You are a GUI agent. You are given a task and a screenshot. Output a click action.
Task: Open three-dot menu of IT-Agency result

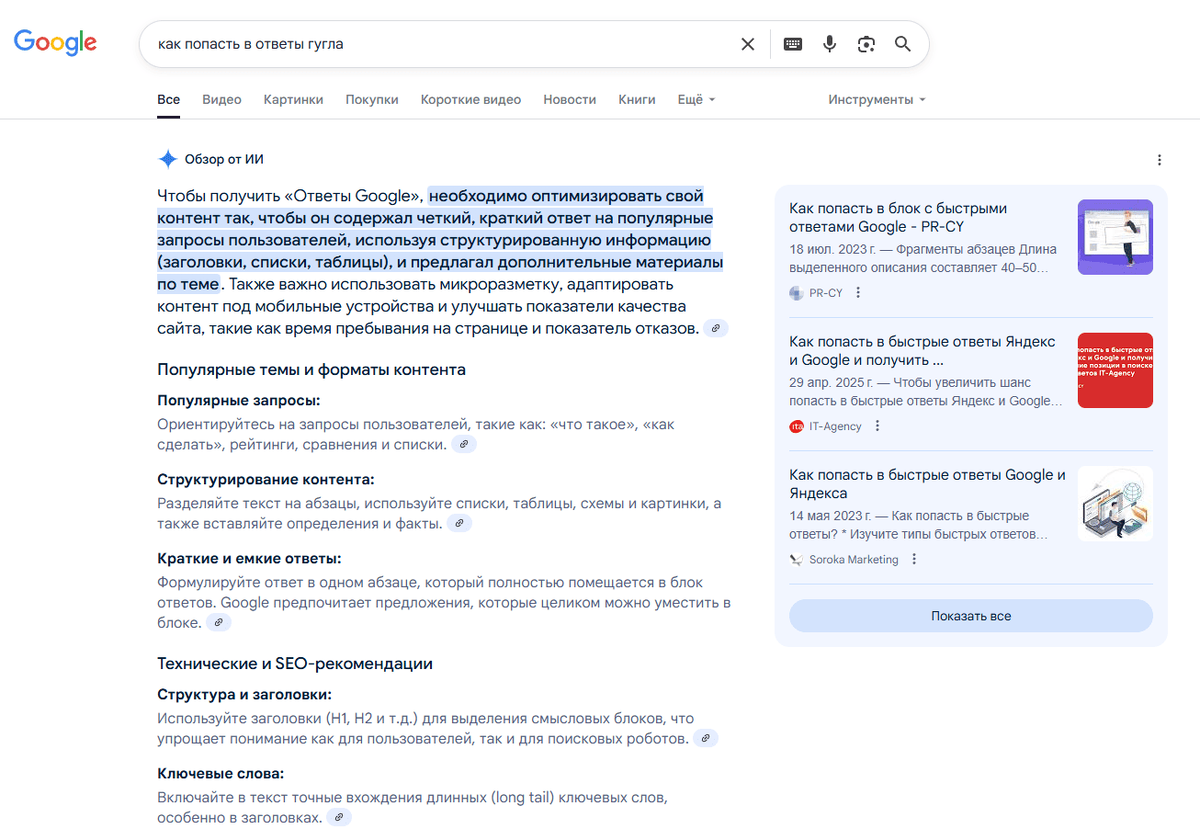(x=877, y=425)
